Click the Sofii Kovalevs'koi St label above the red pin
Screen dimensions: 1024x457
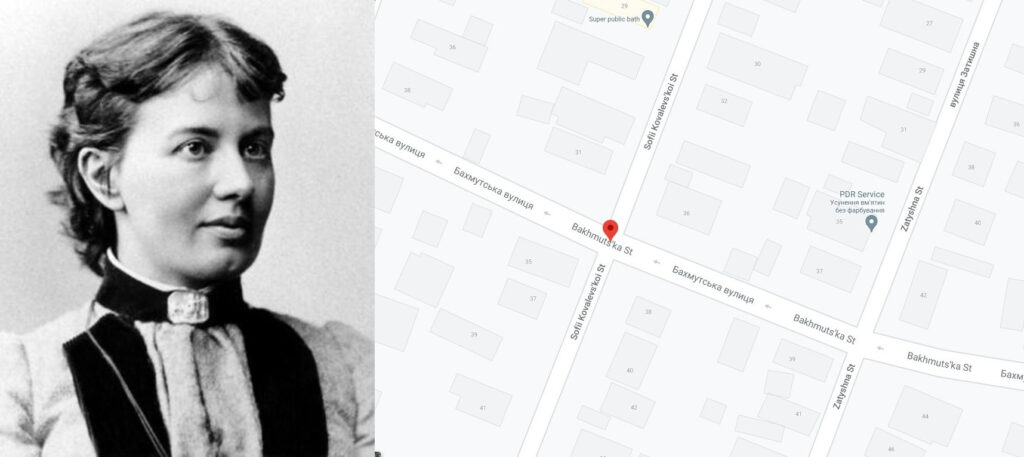661,112
